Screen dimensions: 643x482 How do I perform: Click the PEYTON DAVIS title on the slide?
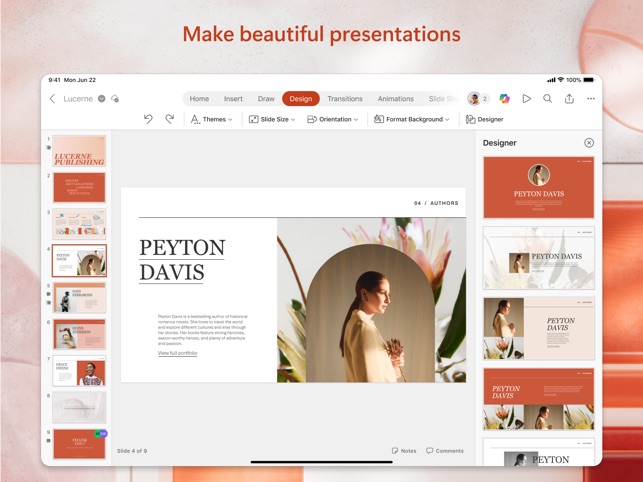click(182, 260)
